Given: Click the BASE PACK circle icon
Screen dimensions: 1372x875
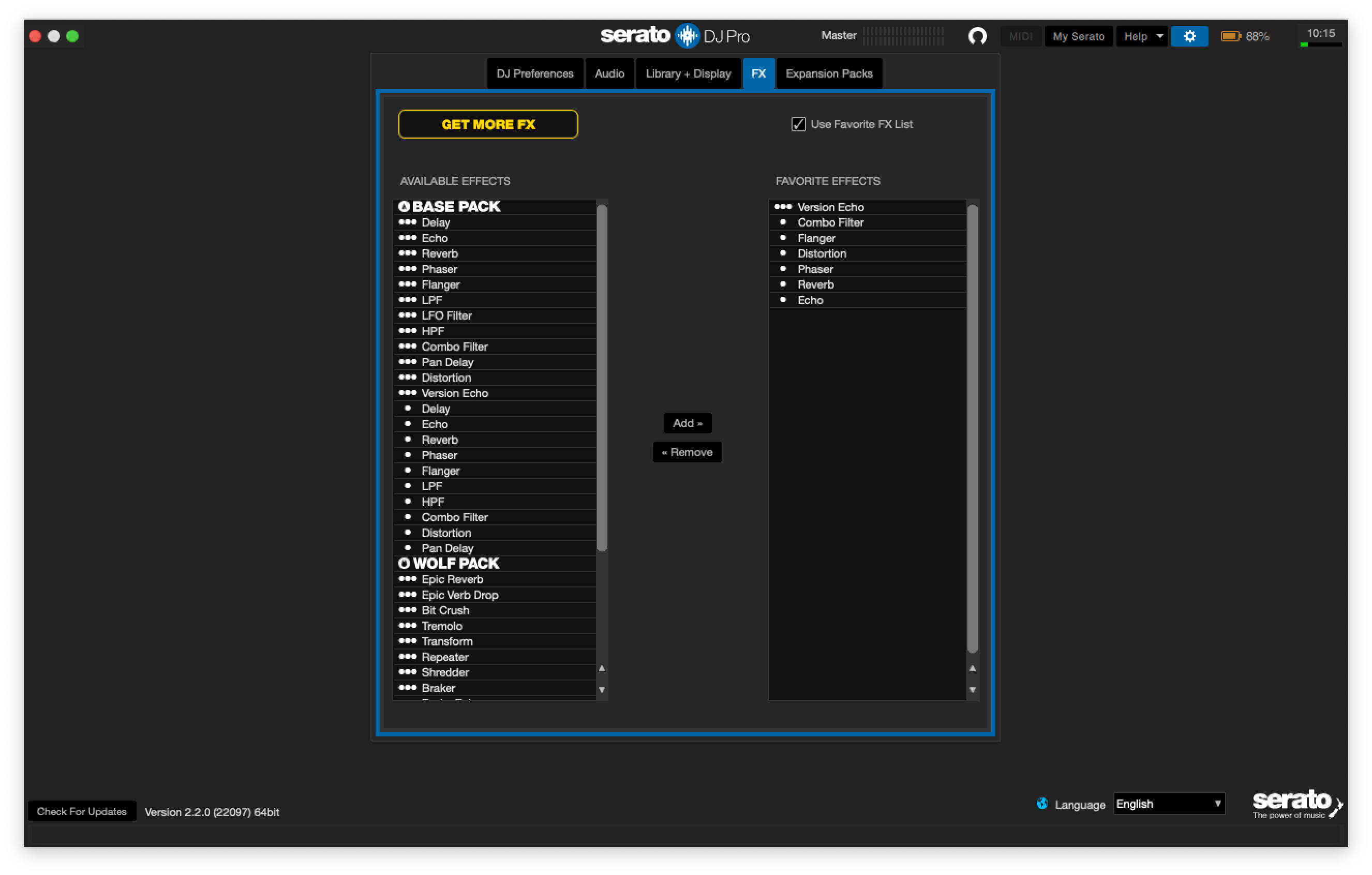Looking at the screenshot, I should pos(404,206).
